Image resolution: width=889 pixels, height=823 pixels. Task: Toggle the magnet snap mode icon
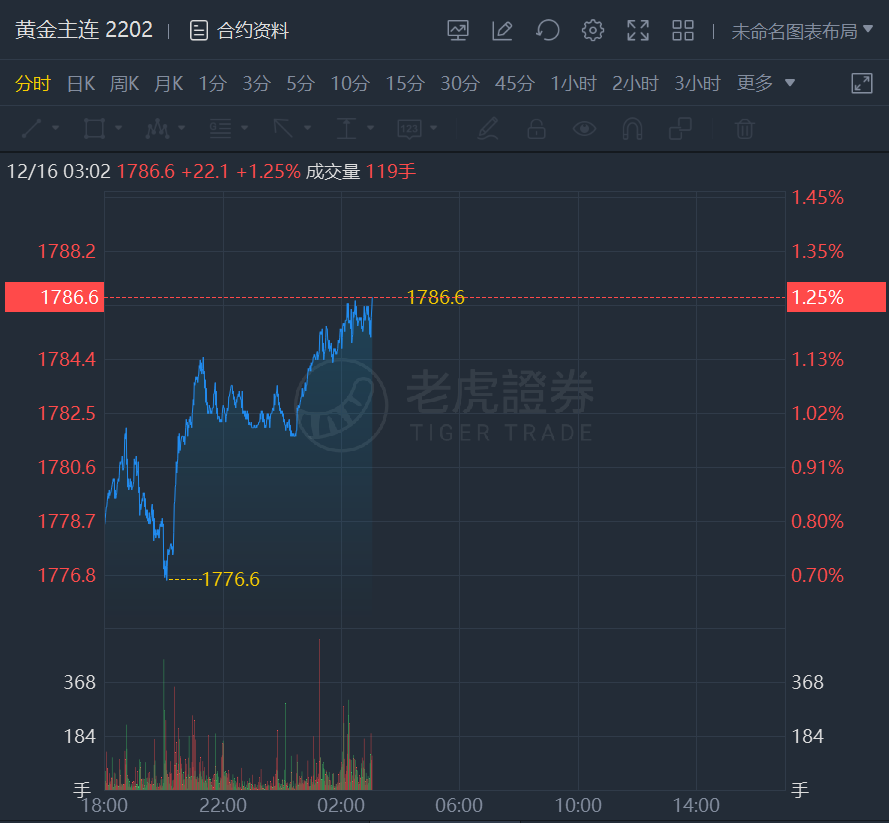[632, 129]
